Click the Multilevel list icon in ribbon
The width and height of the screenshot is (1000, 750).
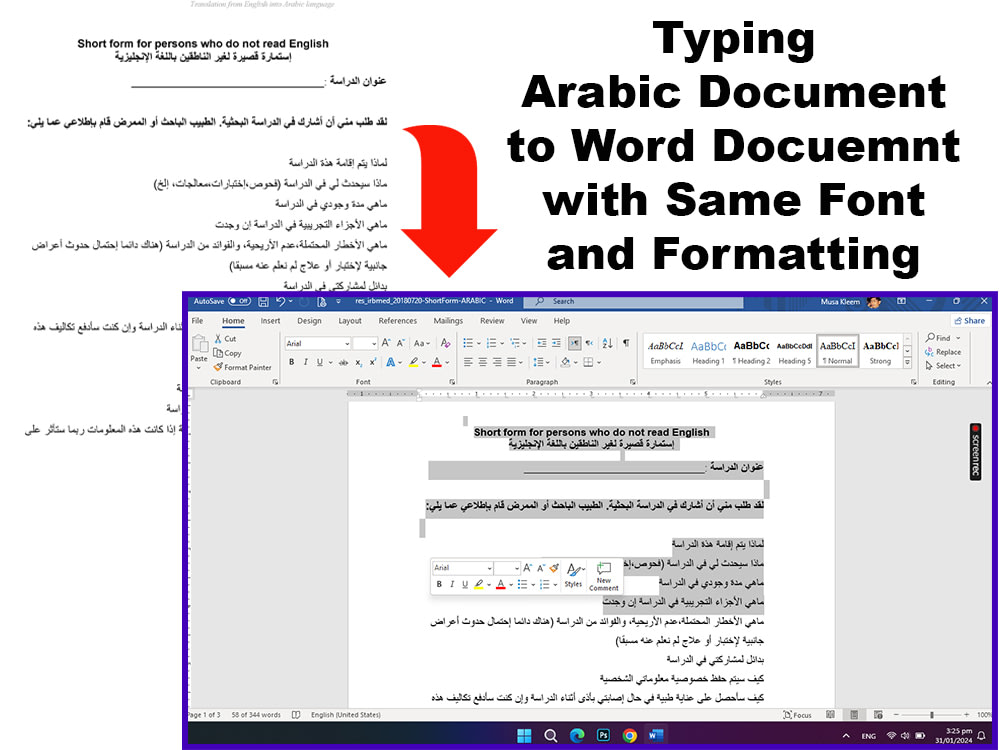(x=515, y=343)
